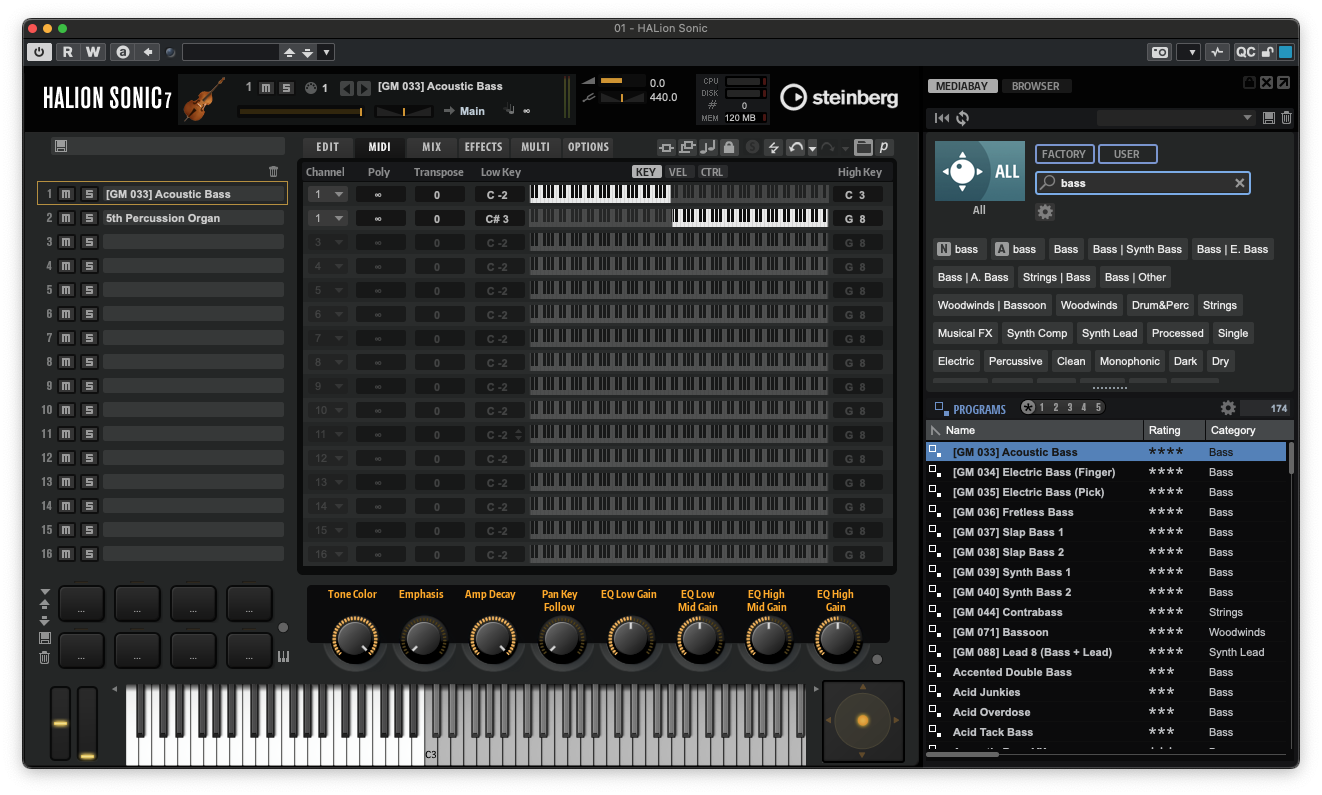The image size is (1322, 795).
Task: Click the gear icon below the search field
Action: pos(1045,212)
